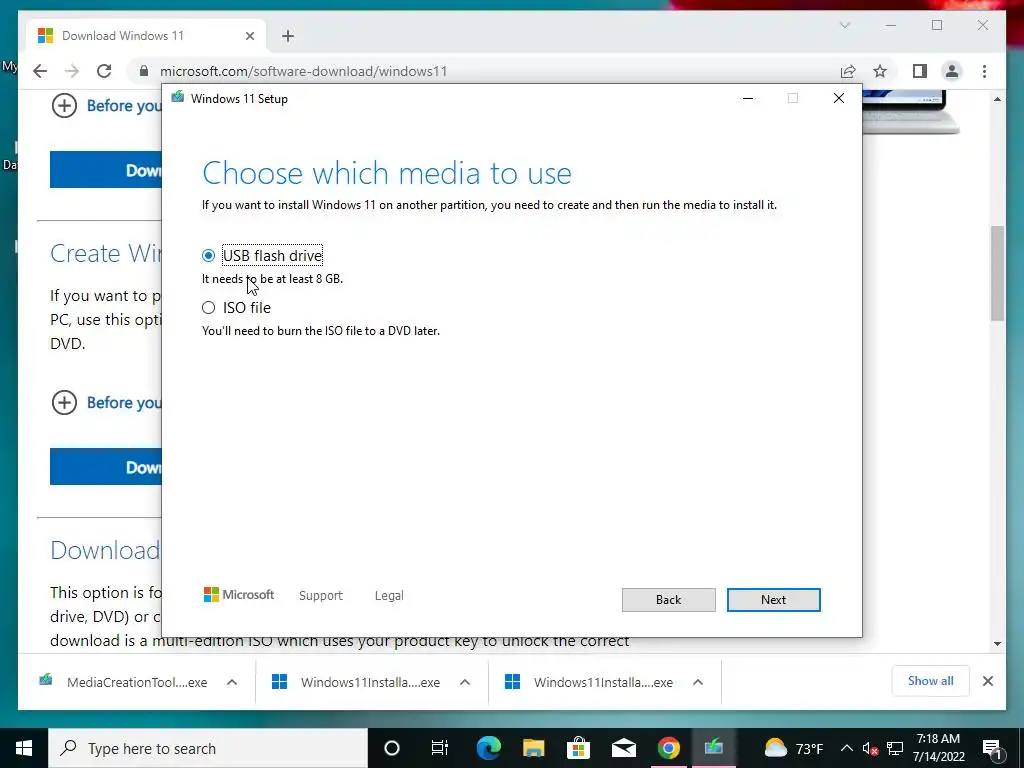
Task: Click the It needs to be at least 8 GB text
Action: click(x=272, y=279)
